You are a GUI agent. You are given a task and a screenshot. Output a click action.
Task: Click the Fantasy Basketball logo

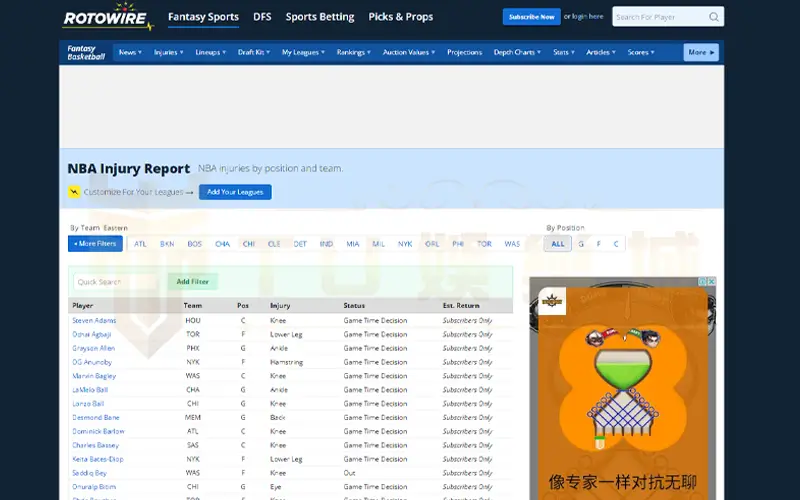(x=86, y=52)
